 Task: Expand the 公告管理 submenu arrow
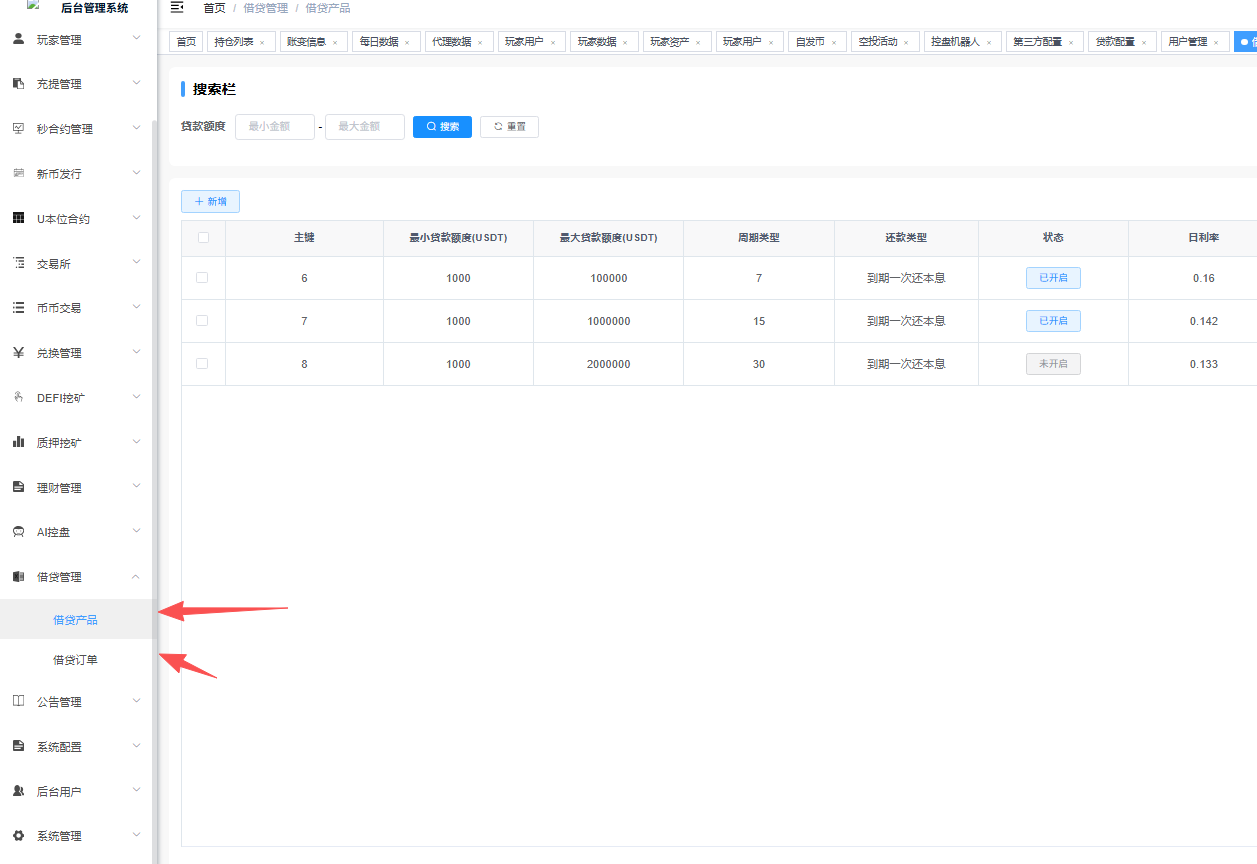(x=137, y=702)
